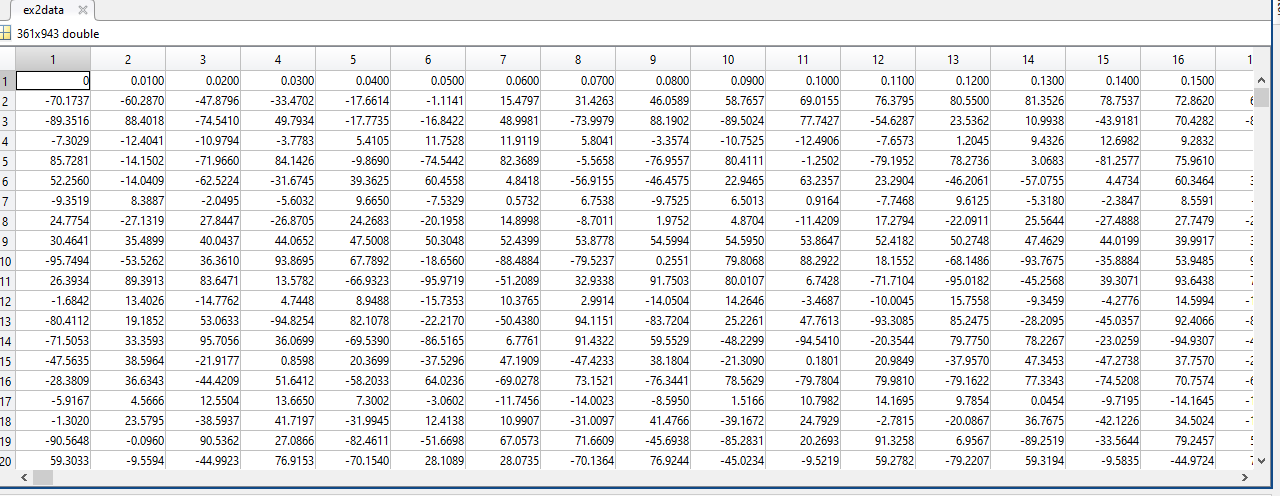The width and height of the screenshot is (1280, 496).
Task: Select cell with value 84.1426
Action: pyautogui.click(x=279, y=161)
